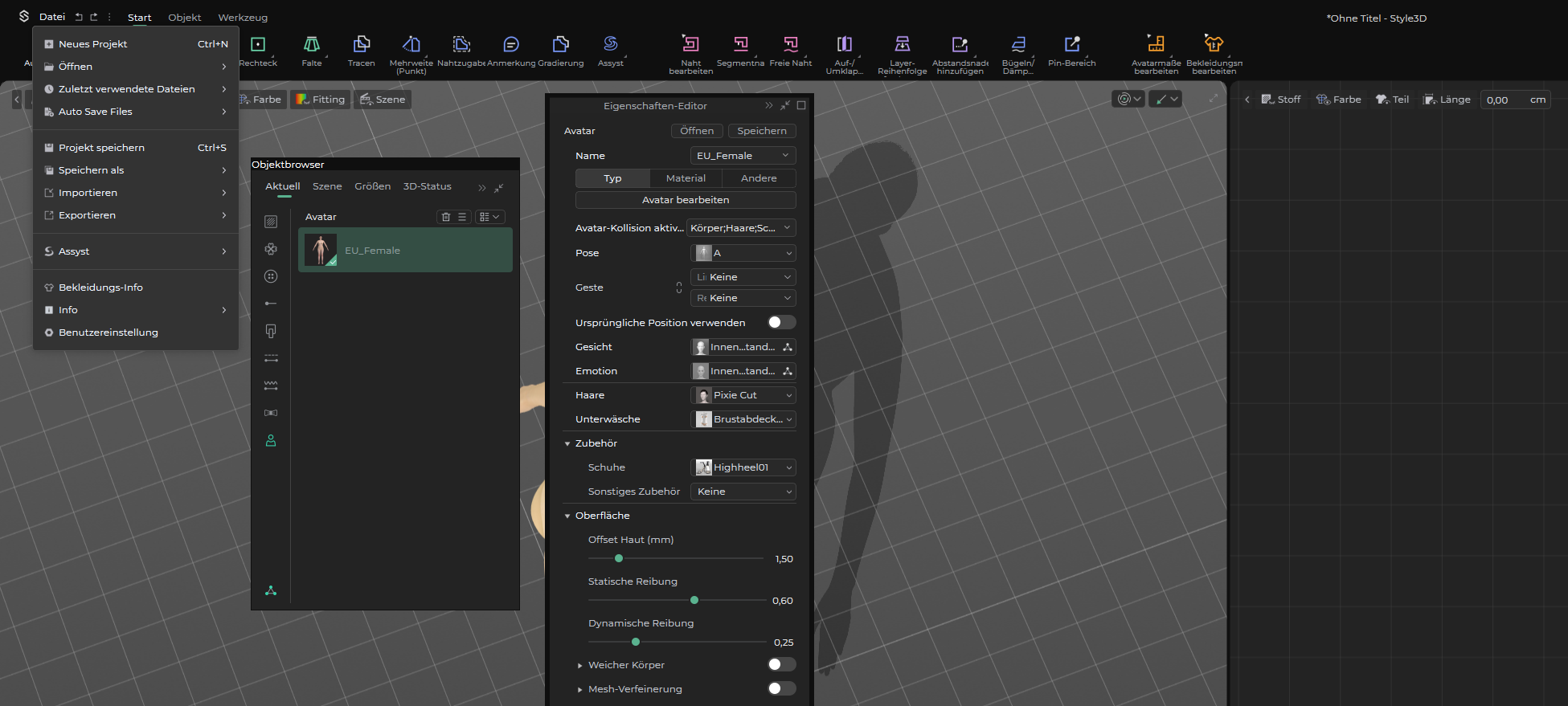Select the Pin-Bereich tool
1568x706 pixels.
pos(1072,51)
